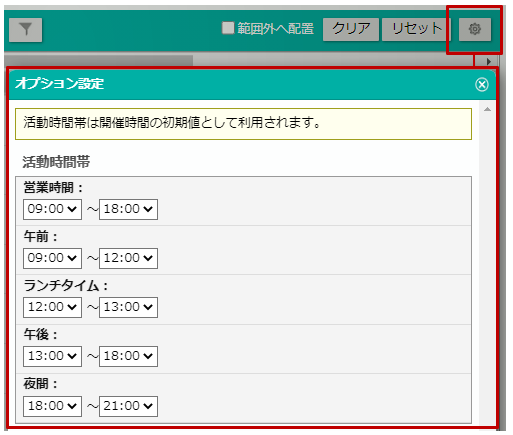Image resolution: width=513 pixels, height=435 pixels.
Task: Open 午後 start time 13:00 dropdown
Action: point(52,356)
